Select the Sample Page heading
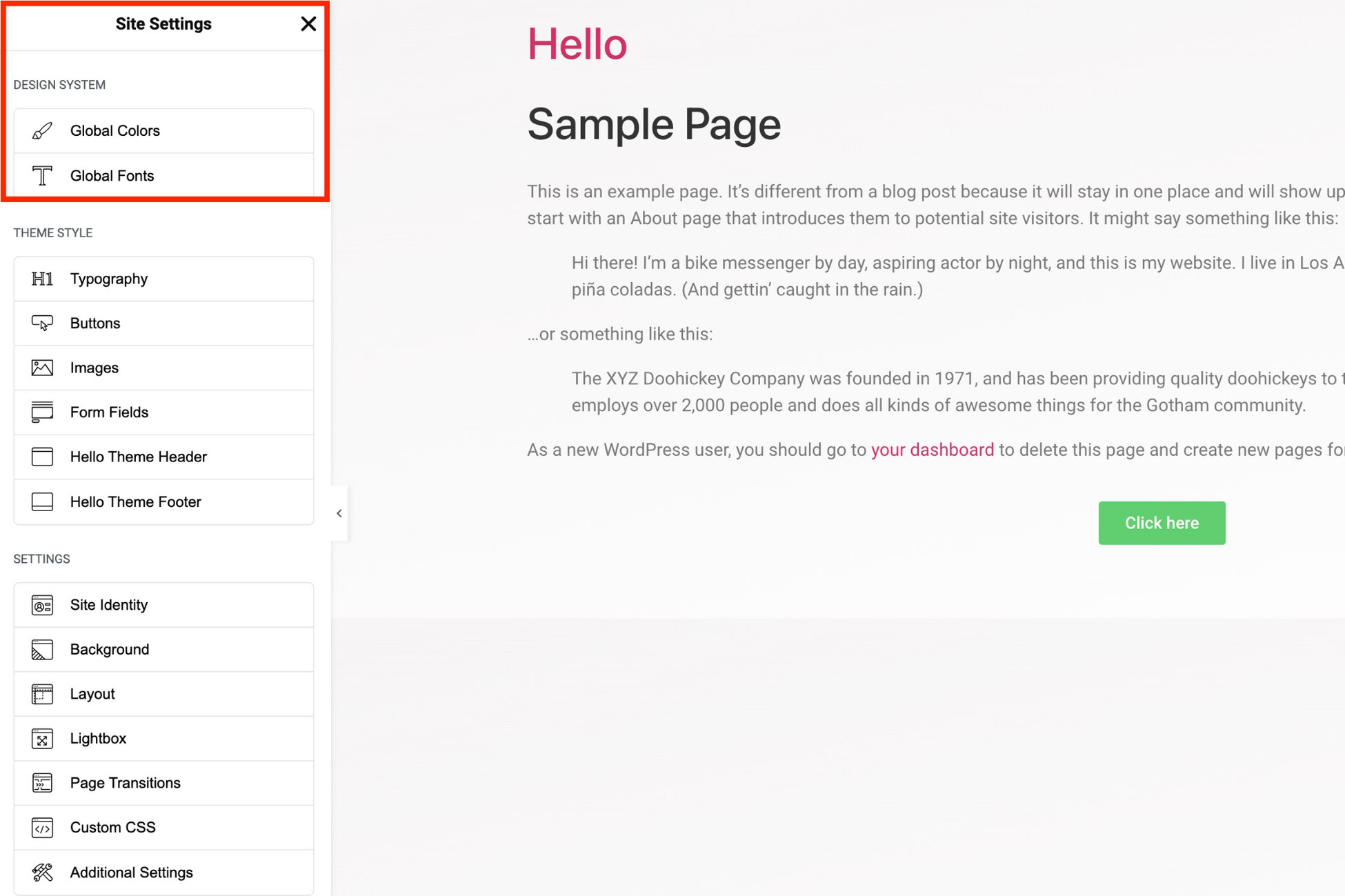This screenshot has height=896, width=1345. coord(654,125)
